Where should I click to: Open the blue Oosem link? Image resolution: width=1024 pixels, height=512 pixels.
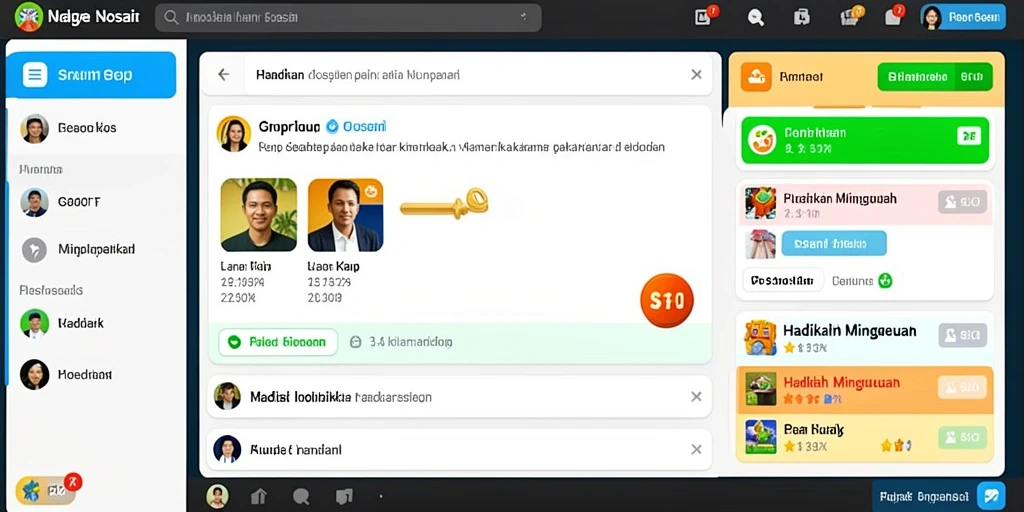coord(364,126)
